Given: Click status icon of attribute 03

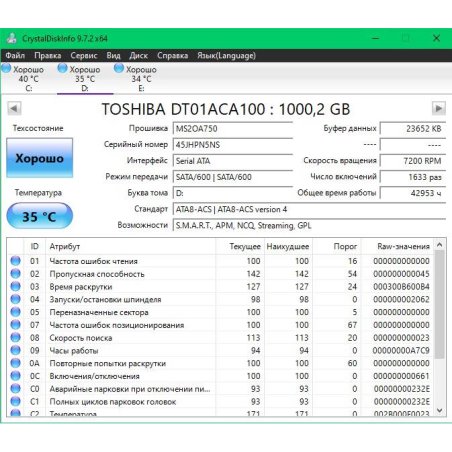Looking at the screenshot, I should point(15,286).
